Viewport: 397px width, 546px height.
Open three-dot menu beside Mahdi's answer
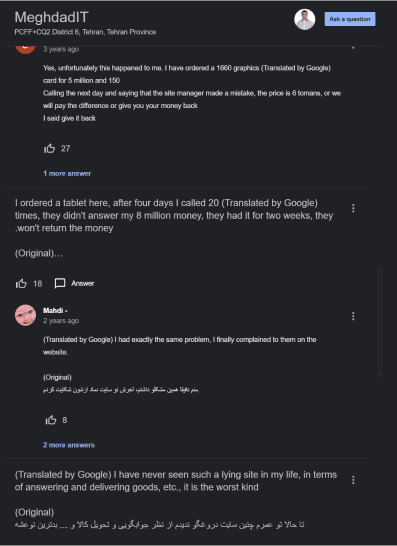[353, 316]
